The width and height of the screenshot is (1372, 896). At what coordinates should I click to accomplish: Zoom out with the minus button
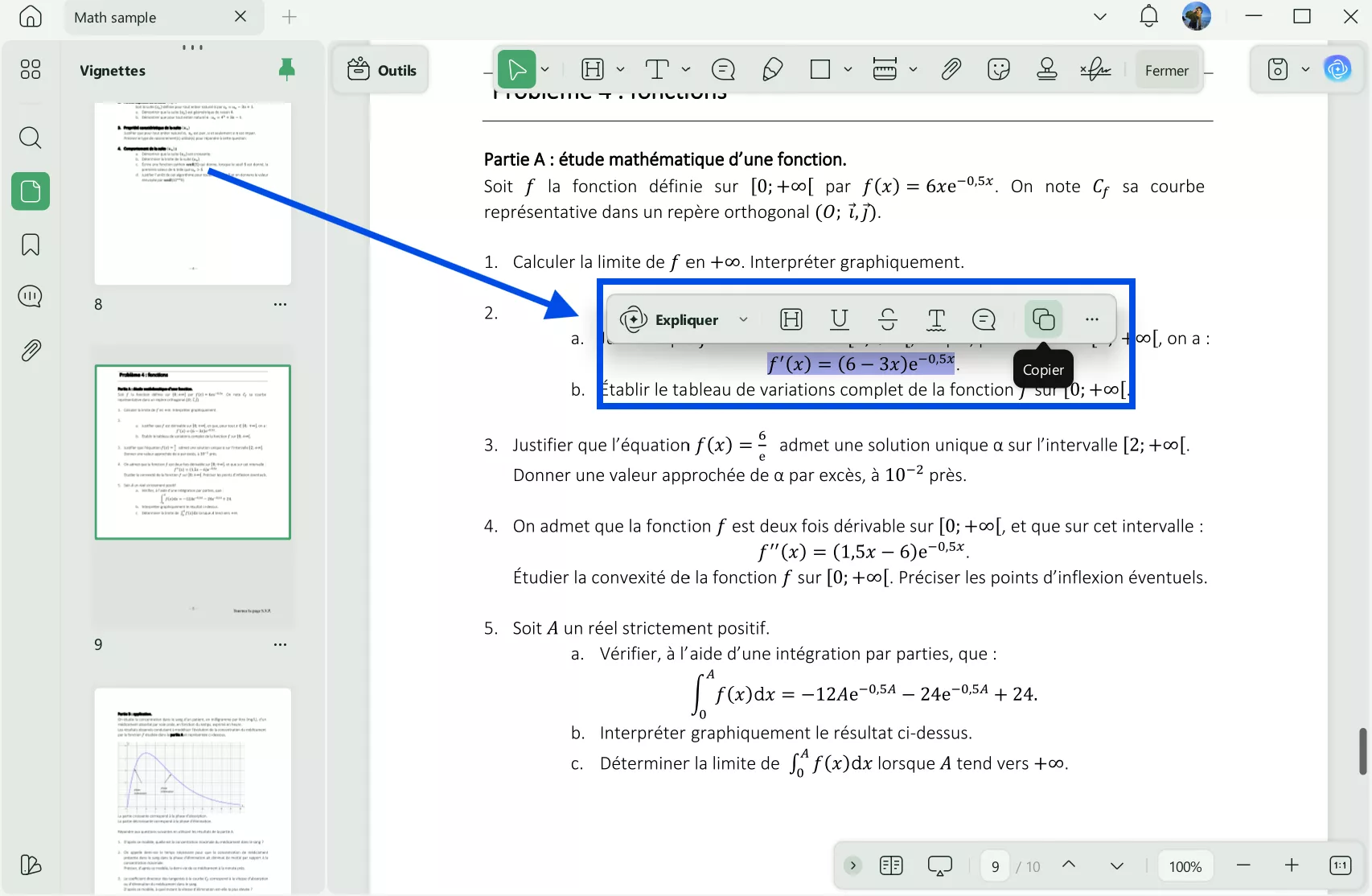click(1243, 865)
